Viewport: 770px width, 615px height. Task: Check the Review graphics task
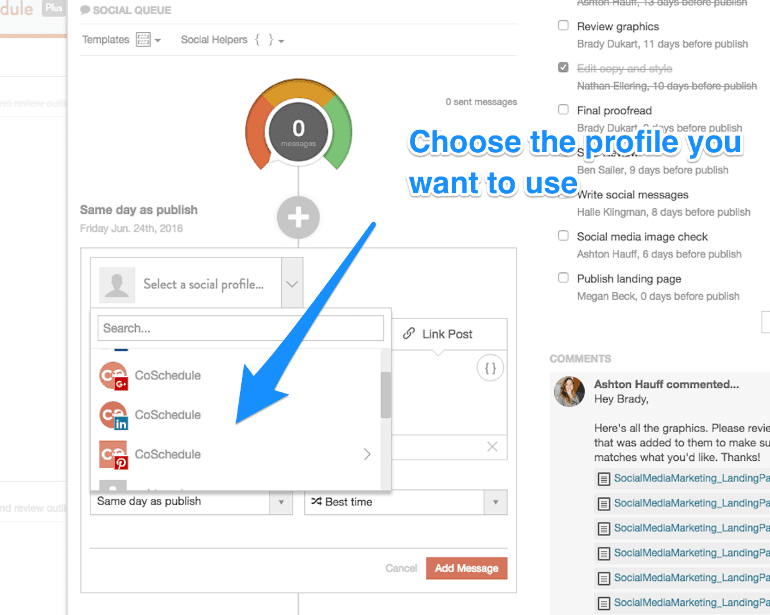pyautogui.click(x=563, y=26)
